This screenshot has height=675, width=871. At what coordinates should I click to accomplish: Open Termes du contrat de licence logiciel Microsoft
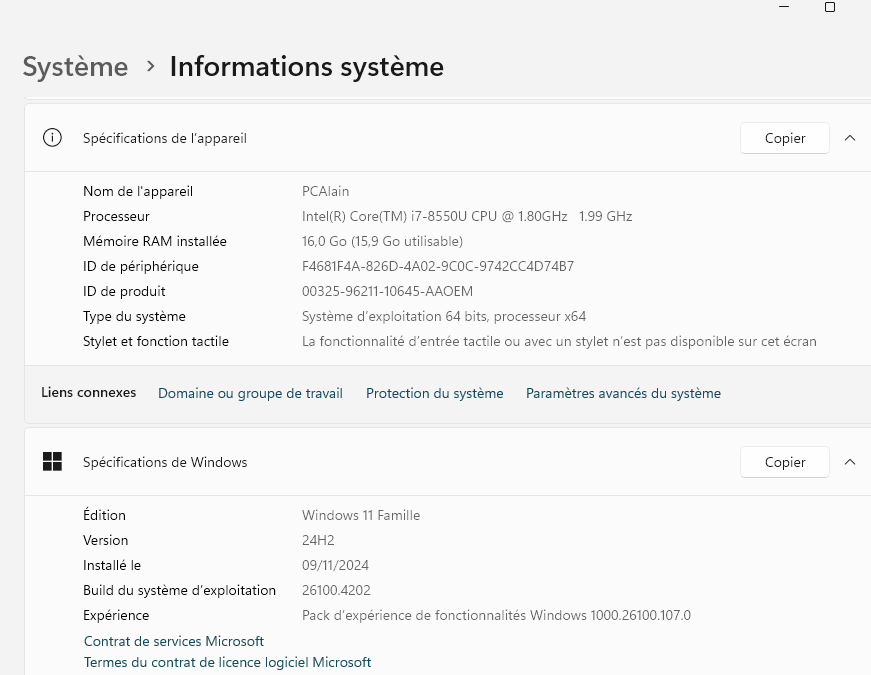[x=227, y=662]
